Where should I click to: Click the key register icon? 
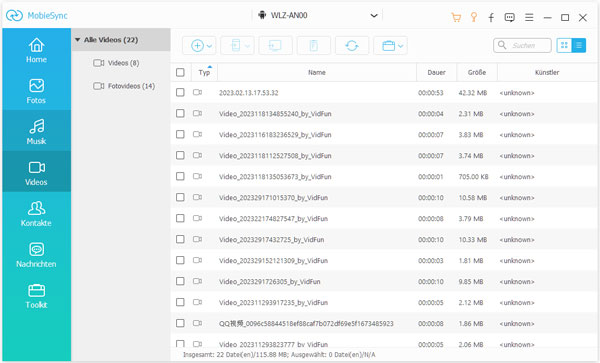[x=474, y=17]
